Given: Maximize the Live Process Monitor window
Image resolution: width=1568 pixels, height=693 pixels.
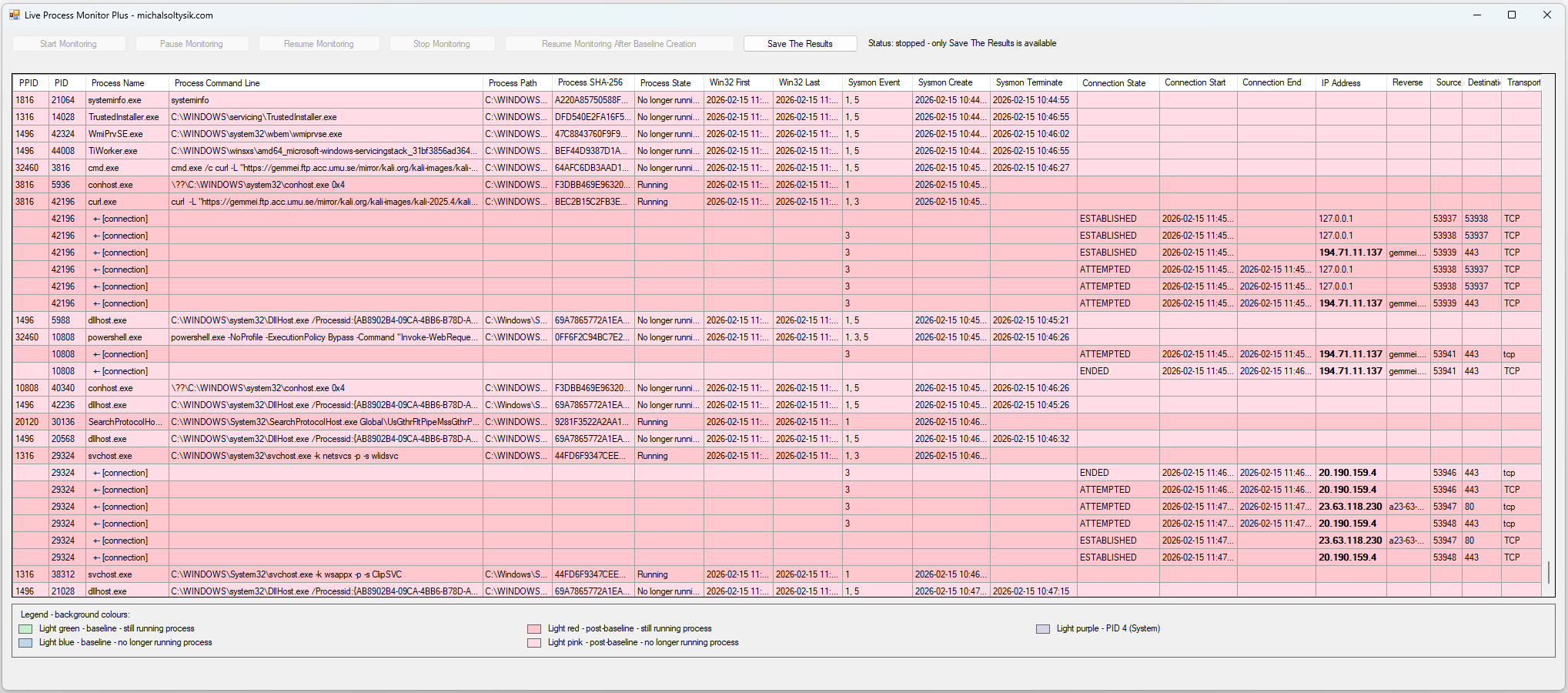Looking at the screenshot, I should click(1512, 15).
